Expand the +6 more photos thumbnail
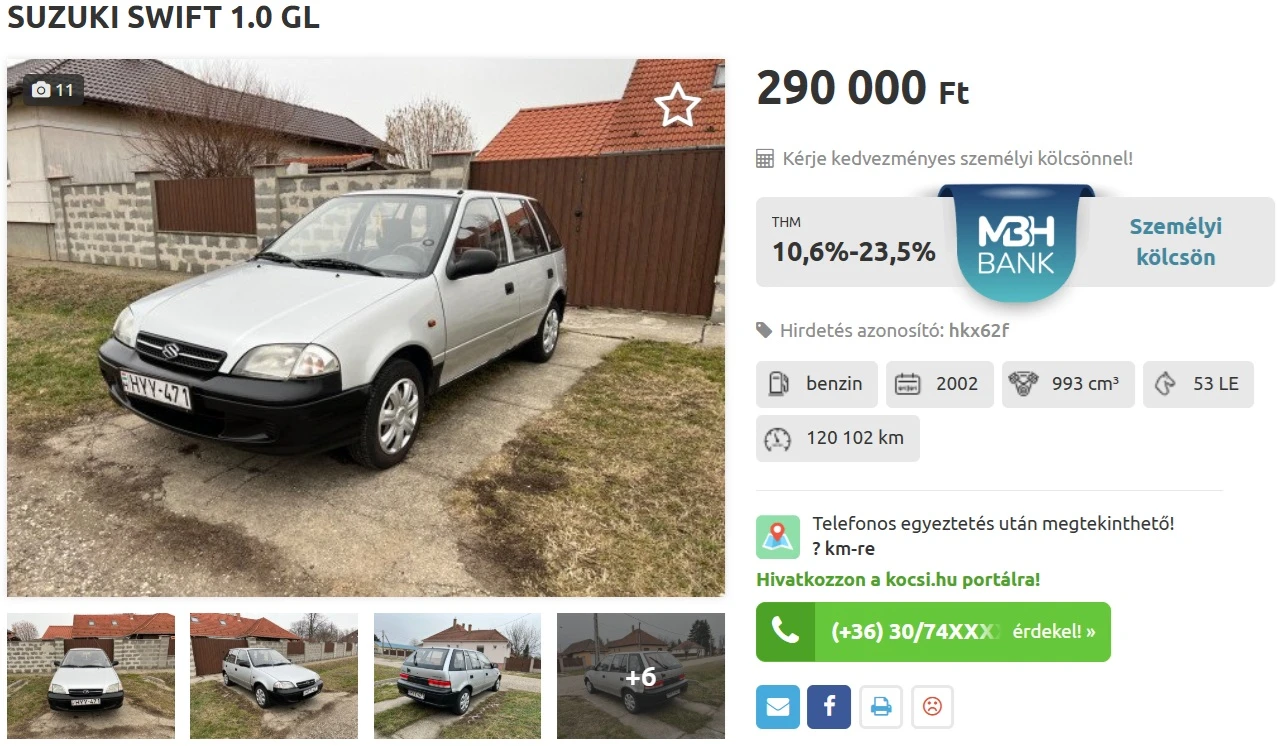Screen dimensions: 1287x746 point(641,676)
